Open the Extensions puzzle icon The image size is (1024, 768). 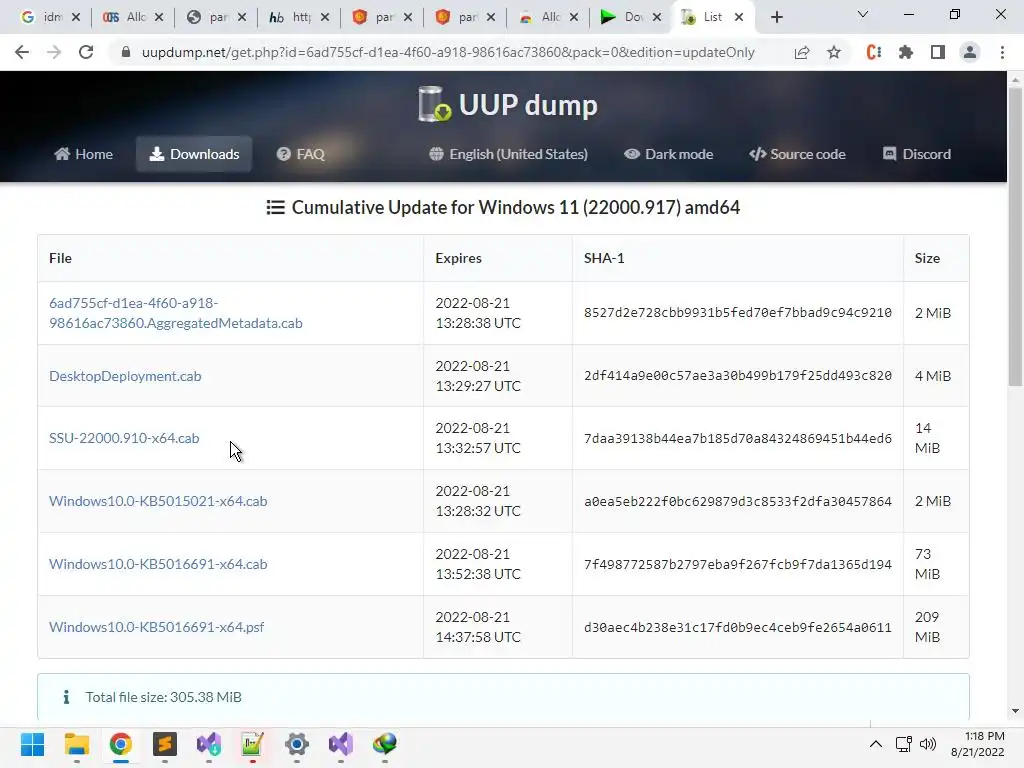[x=905, y=52]
